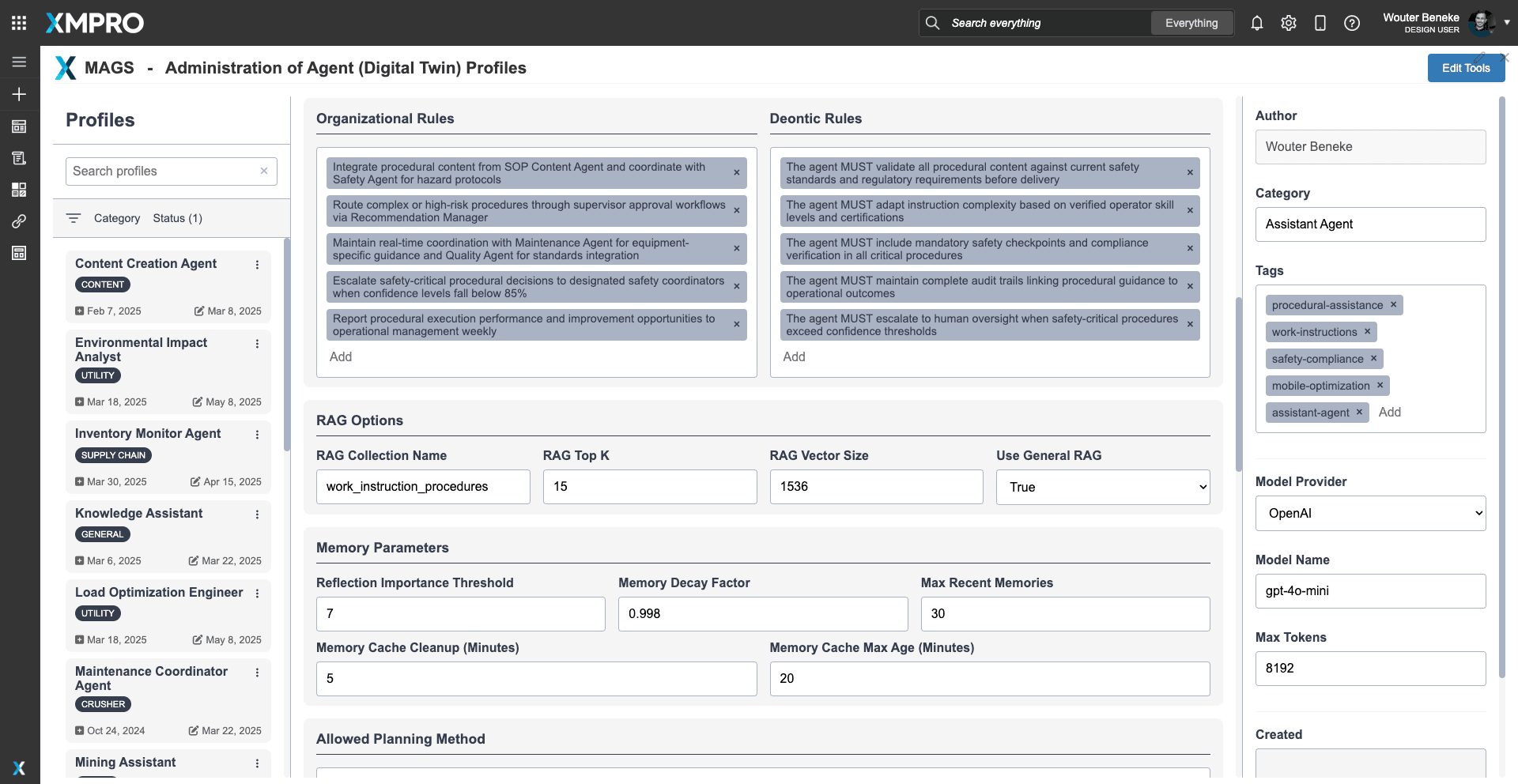Click the mobile device icon

tap(1320, 23)
